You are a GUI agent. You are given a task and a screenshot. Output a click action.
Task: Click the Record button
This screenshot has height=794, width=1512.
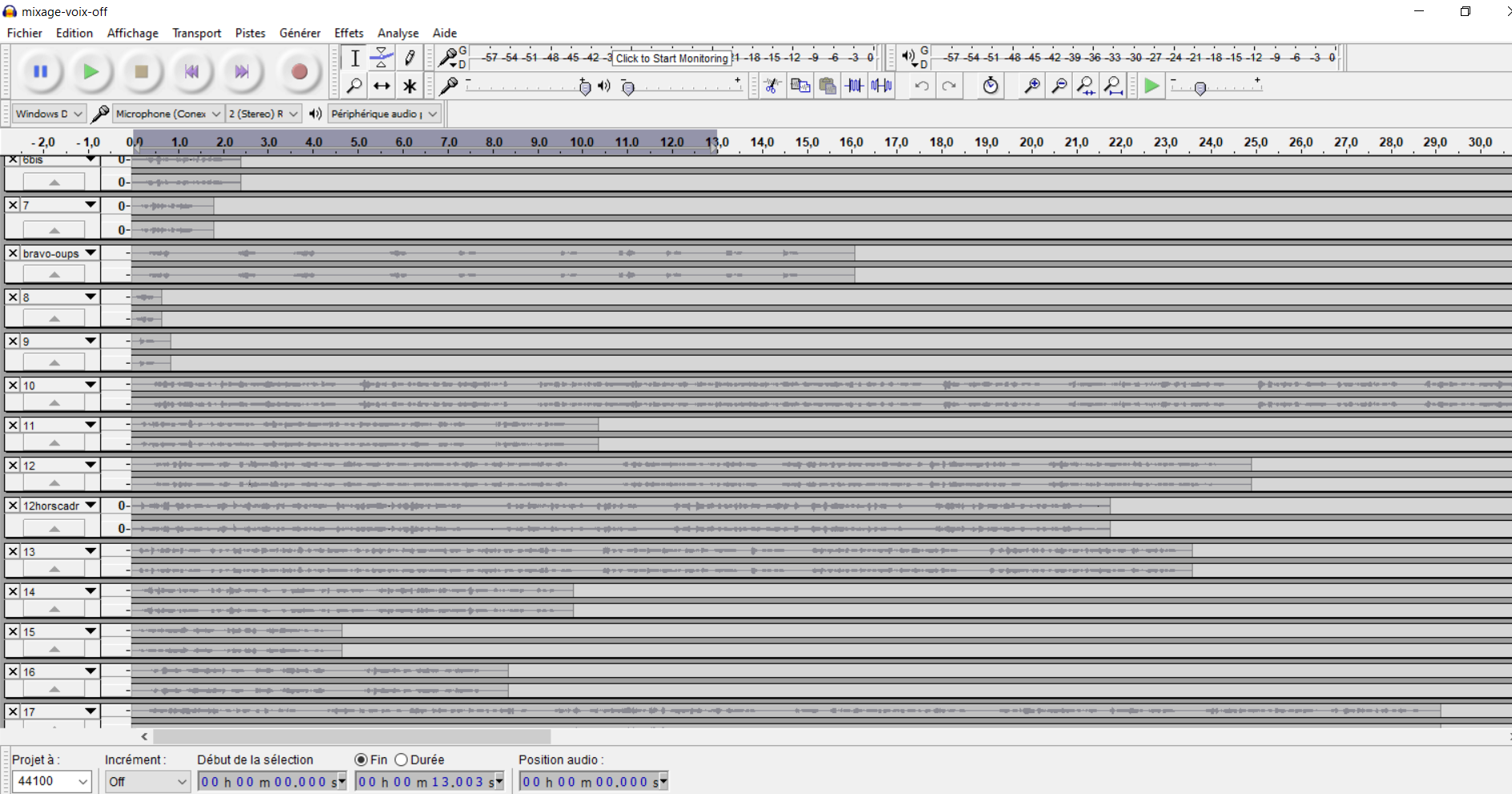click(x=299, y=72)
